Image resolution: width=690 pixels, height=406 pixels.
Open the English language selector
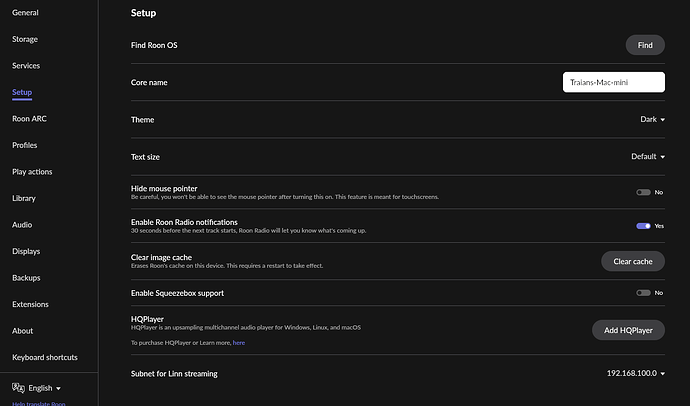pyautogui.click(x=45, y=387)
